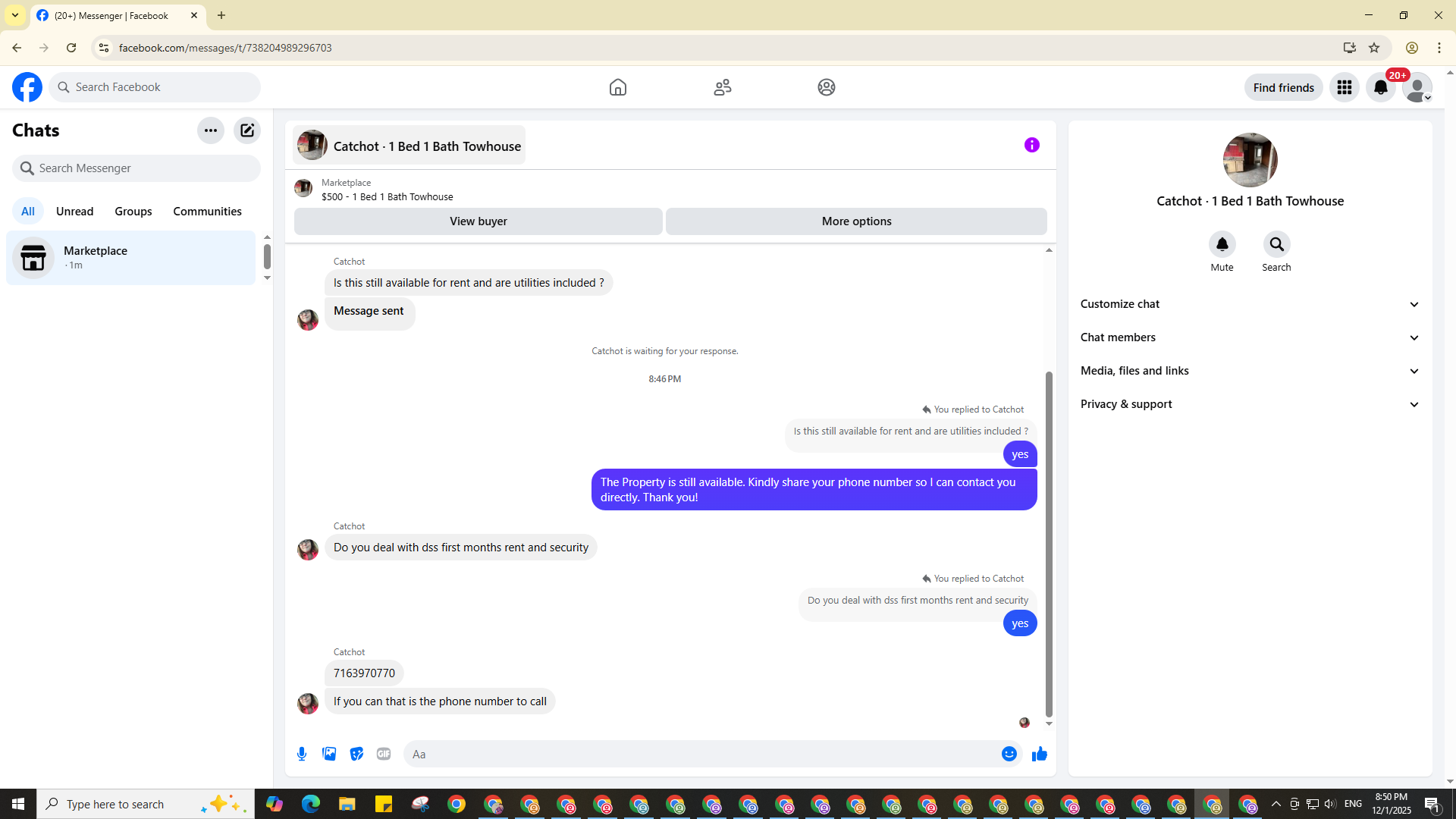This screenshot has height=819, width=1456.
Task: Open the Windows Start menu
Action: pos(18,804)
